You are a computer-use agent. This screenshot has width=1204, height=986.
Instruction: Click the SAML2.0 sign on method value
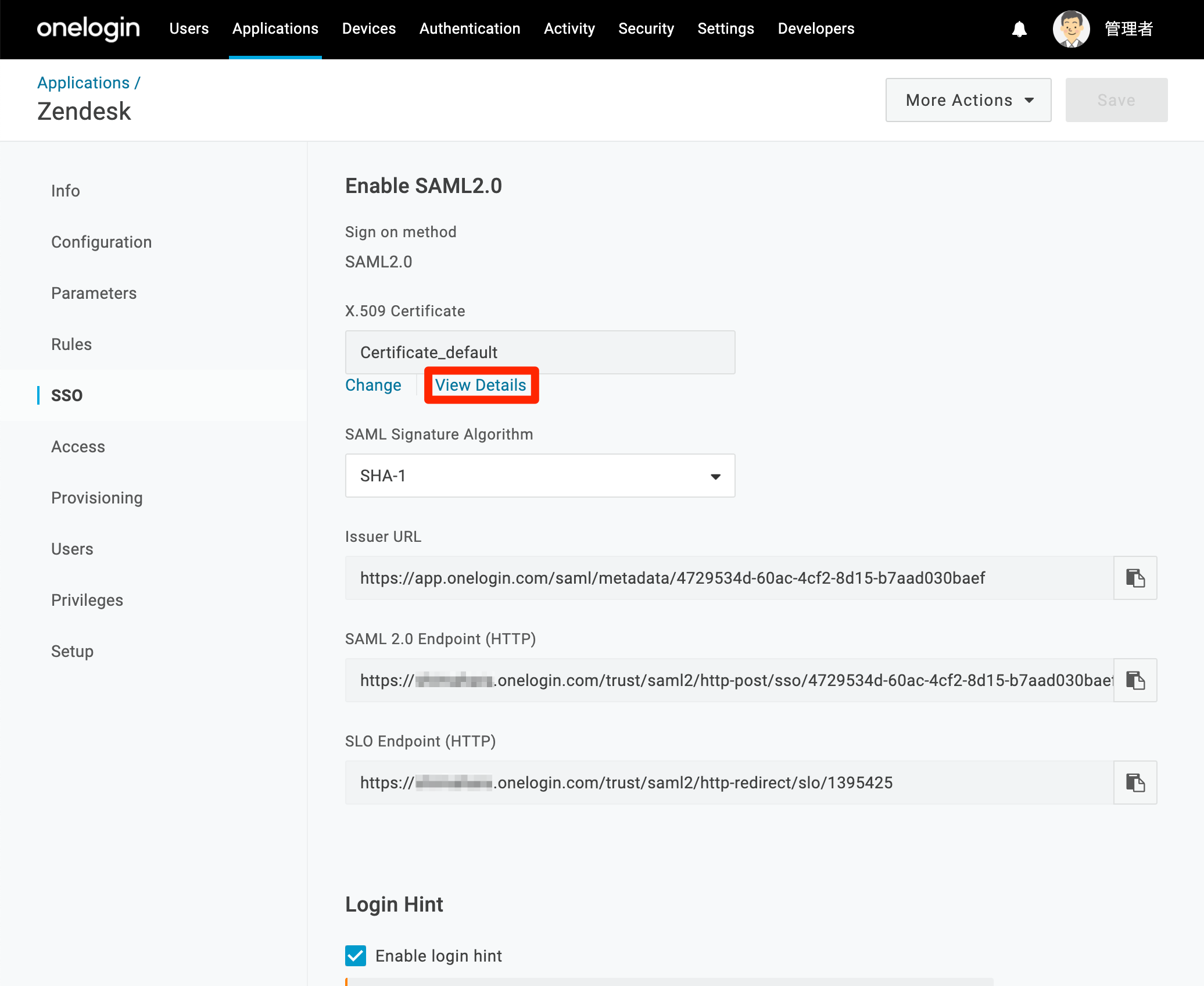click(378, 262)
